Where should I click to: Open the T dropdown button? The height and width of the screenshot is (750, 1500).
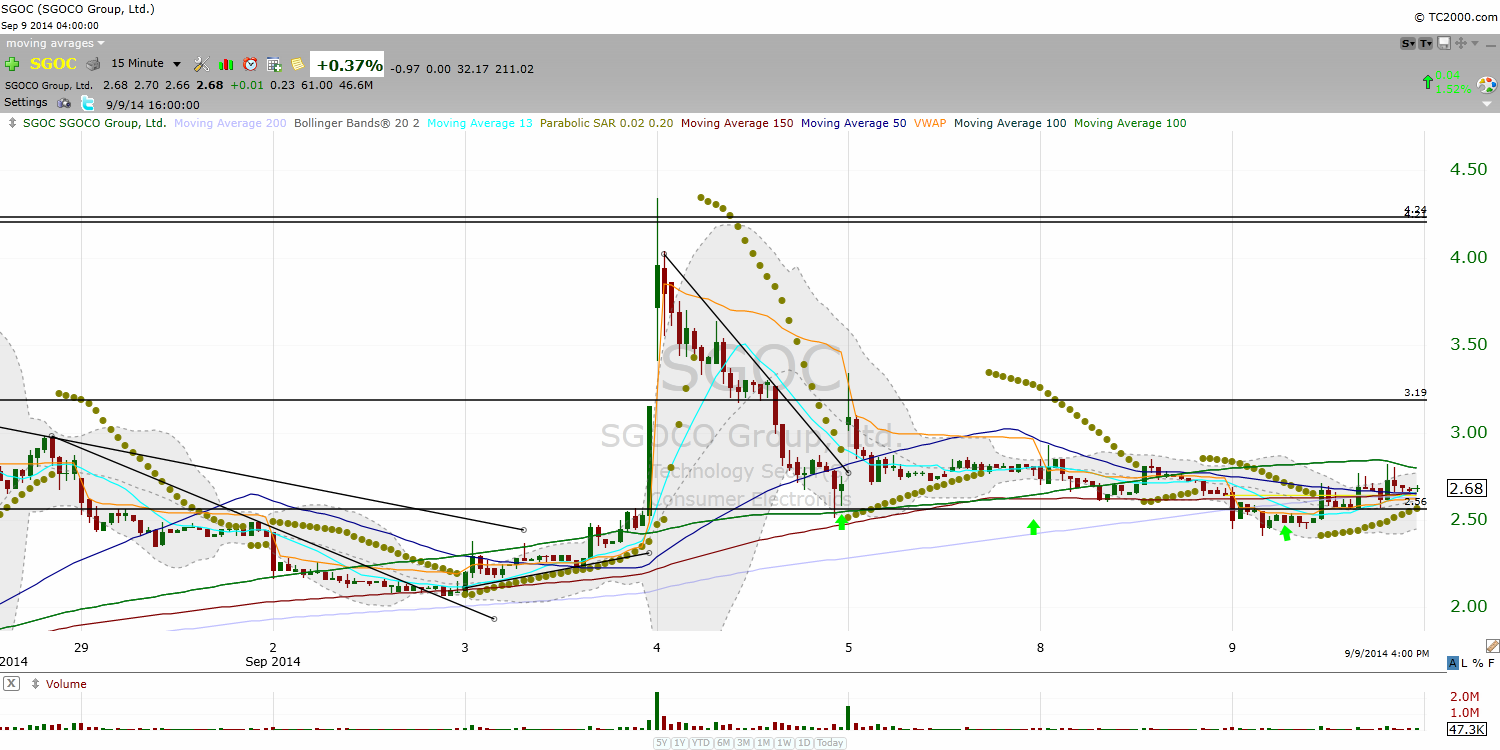pyautogui.click(x=1425, y=43)
